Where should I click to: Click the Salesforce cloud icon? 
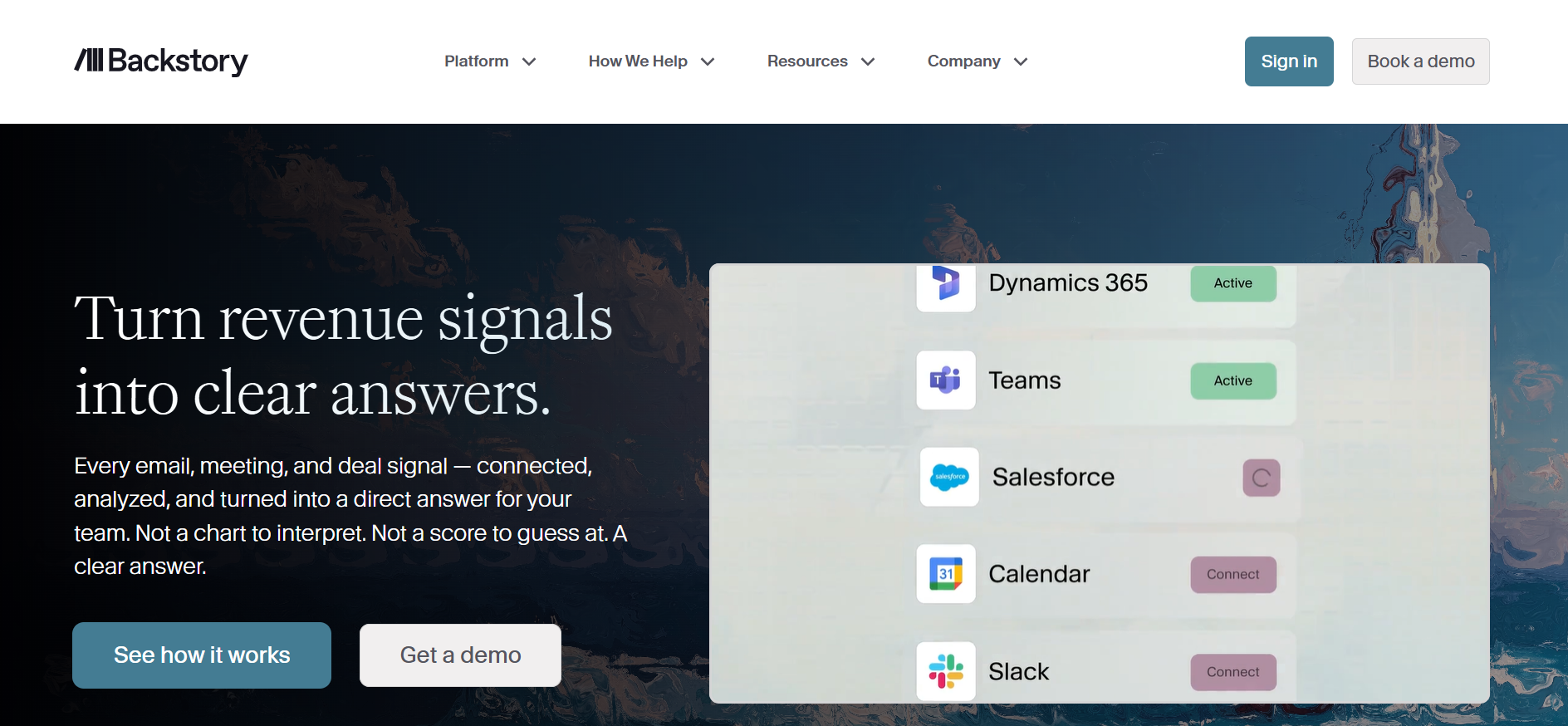[949, 477]
